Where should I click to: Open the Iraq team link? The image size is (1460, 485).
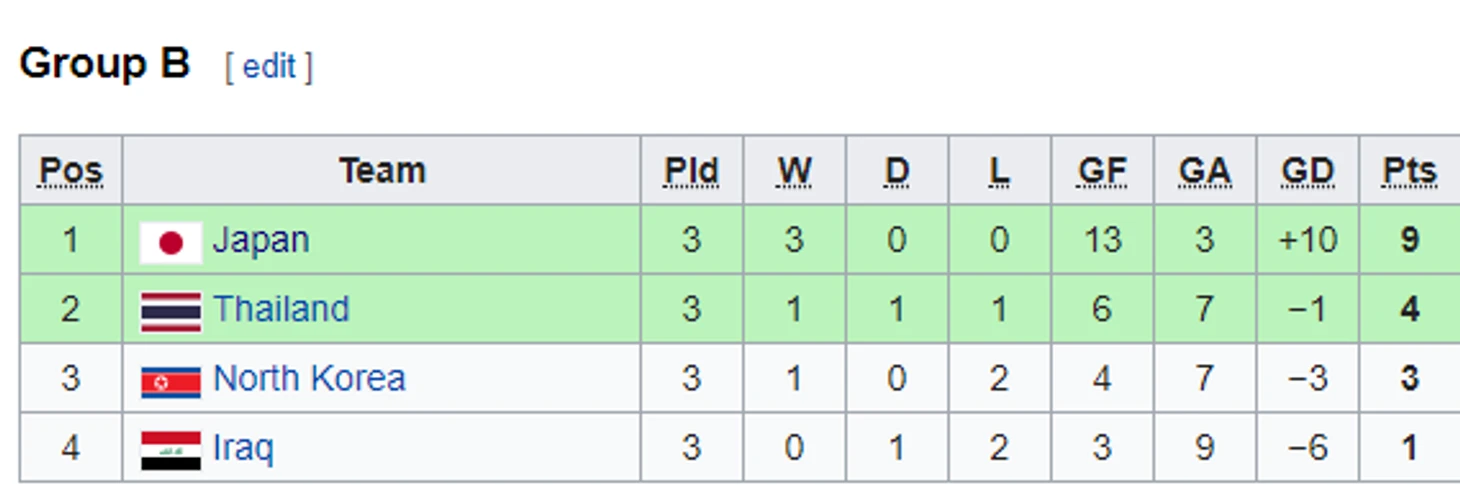tap(243, 448)
